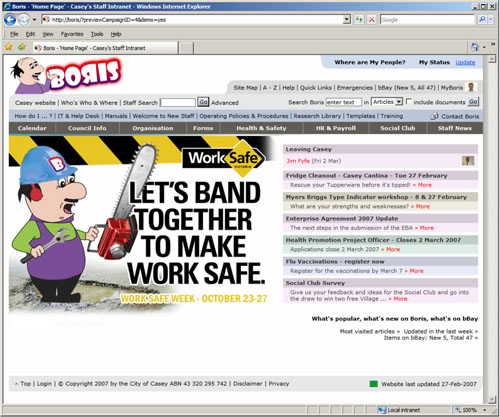Click the Search Boris Go button

point(473,101)
